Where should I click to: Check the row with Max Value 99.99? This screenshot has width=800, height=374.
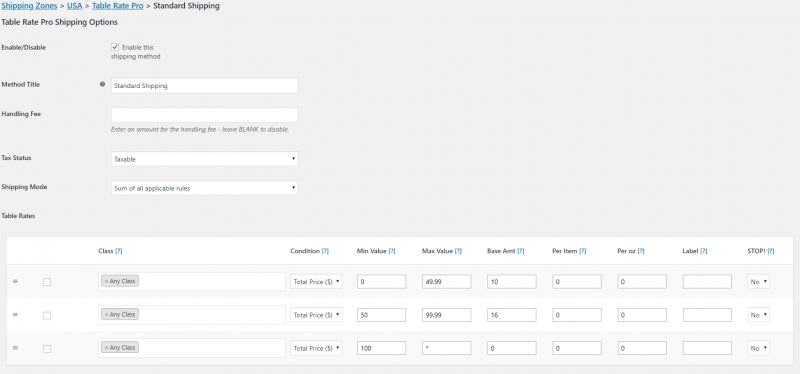tap(47, 315)
